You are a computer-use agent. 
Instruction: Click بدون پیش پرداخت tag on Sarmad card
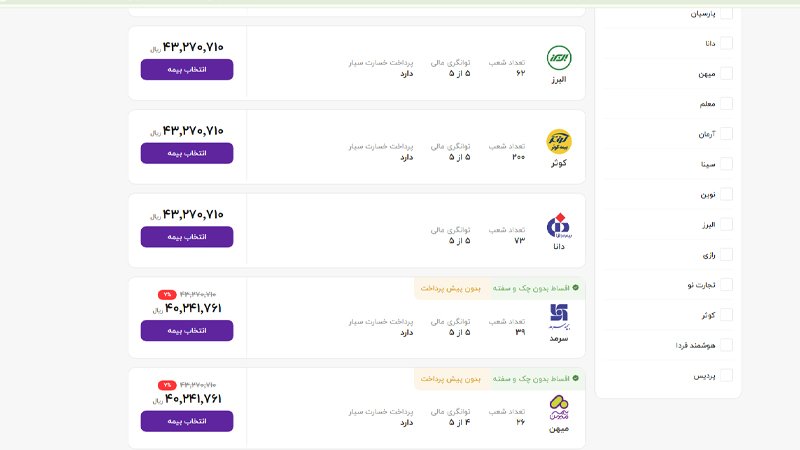pos(451,288)
